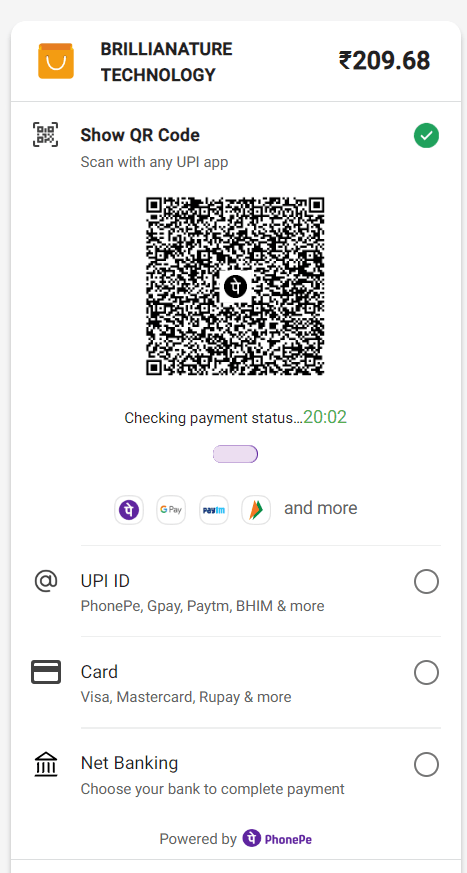Click the bank building icon for Net Banking
This screenshot has width=467, height=873.
point(46,764)
